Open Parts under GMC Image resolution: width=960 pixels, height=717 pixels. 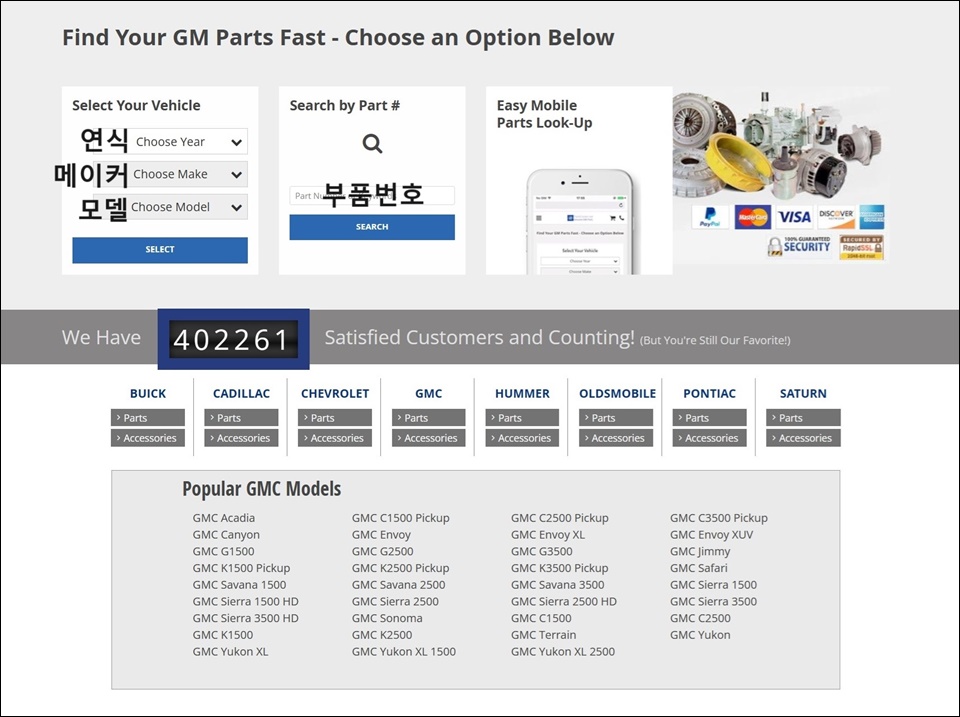[429, 418]
